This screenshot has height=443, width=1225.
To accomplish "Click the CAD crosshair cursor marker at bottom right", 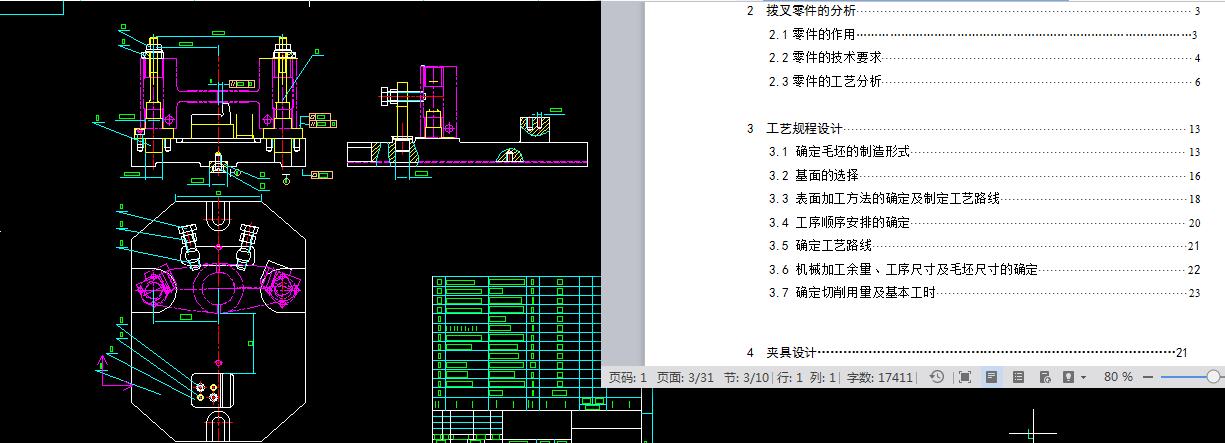I will point(1033,431).
